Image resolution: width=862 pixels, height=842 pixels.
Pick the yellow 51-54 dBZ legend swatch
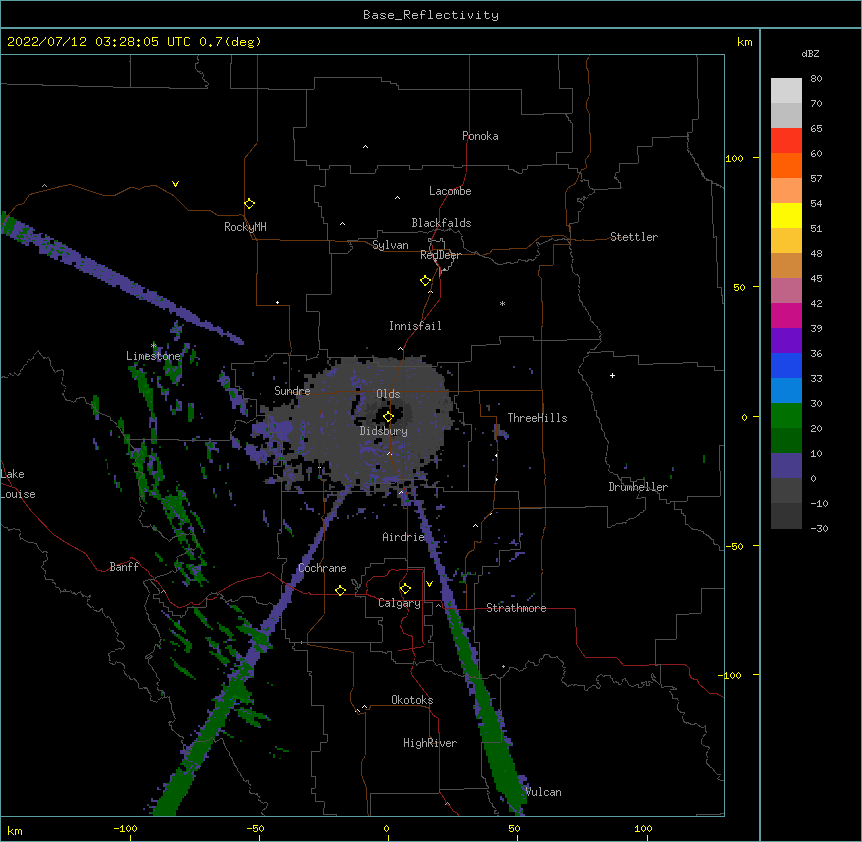pos(786,216)
